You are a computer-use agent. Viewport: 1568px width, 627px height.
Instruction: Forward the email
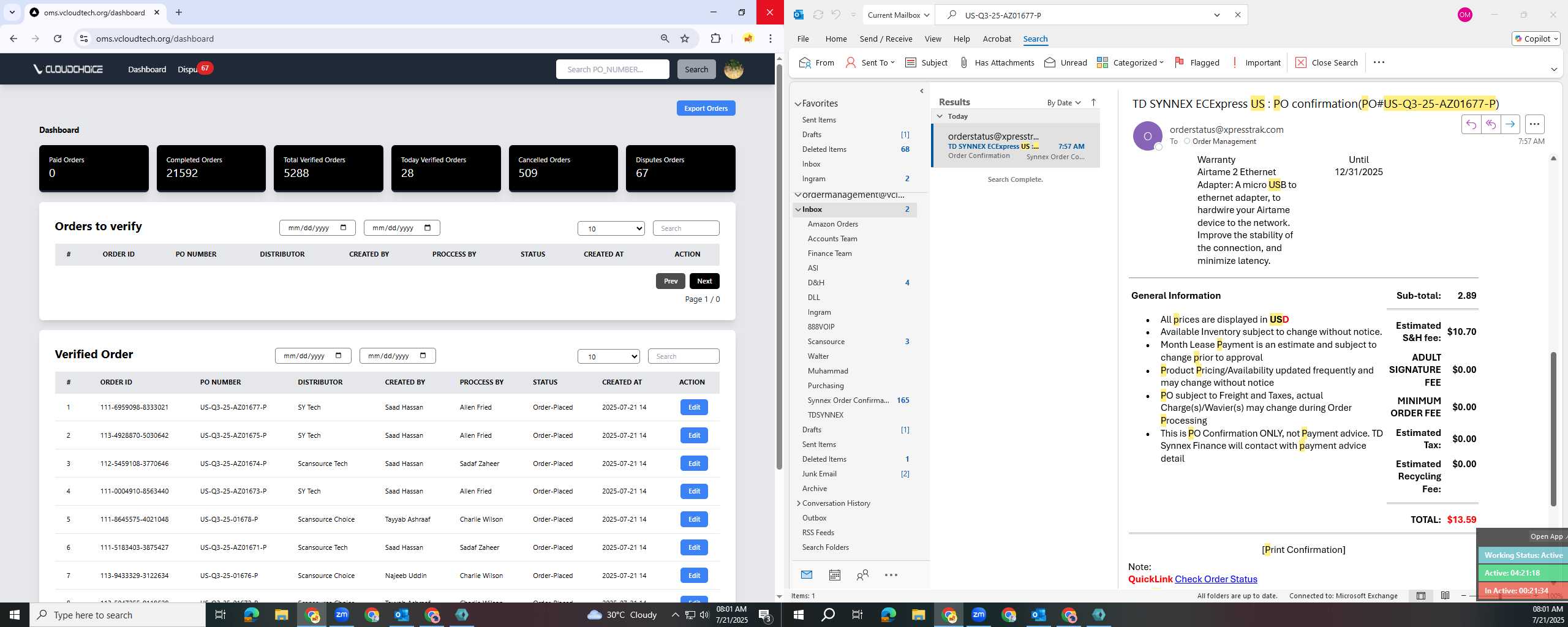[x=1510, y=124]
